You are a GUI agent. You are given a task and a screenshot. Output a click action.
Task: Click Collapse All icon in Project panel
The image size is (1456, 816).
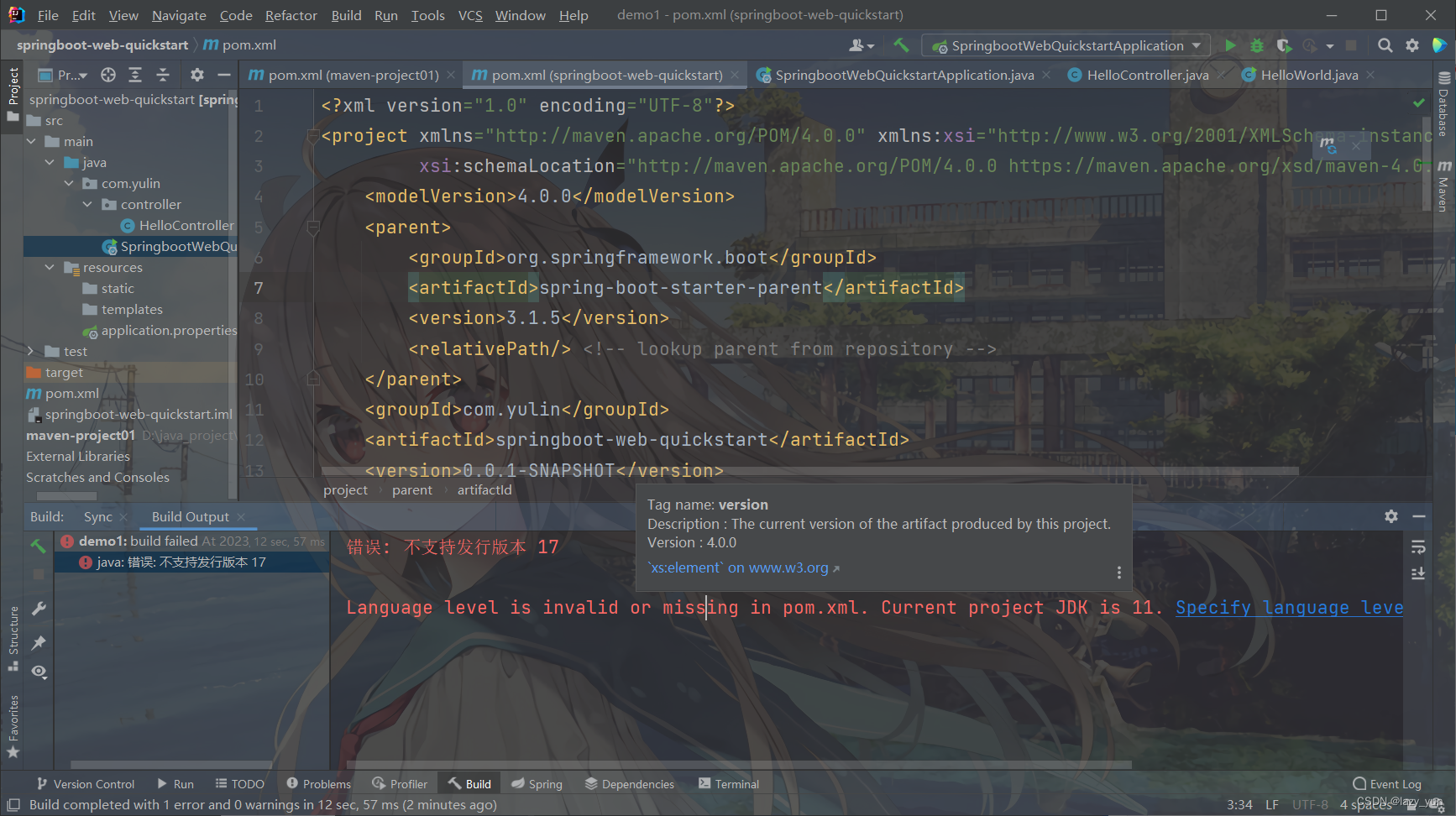[x=163, y=75]
